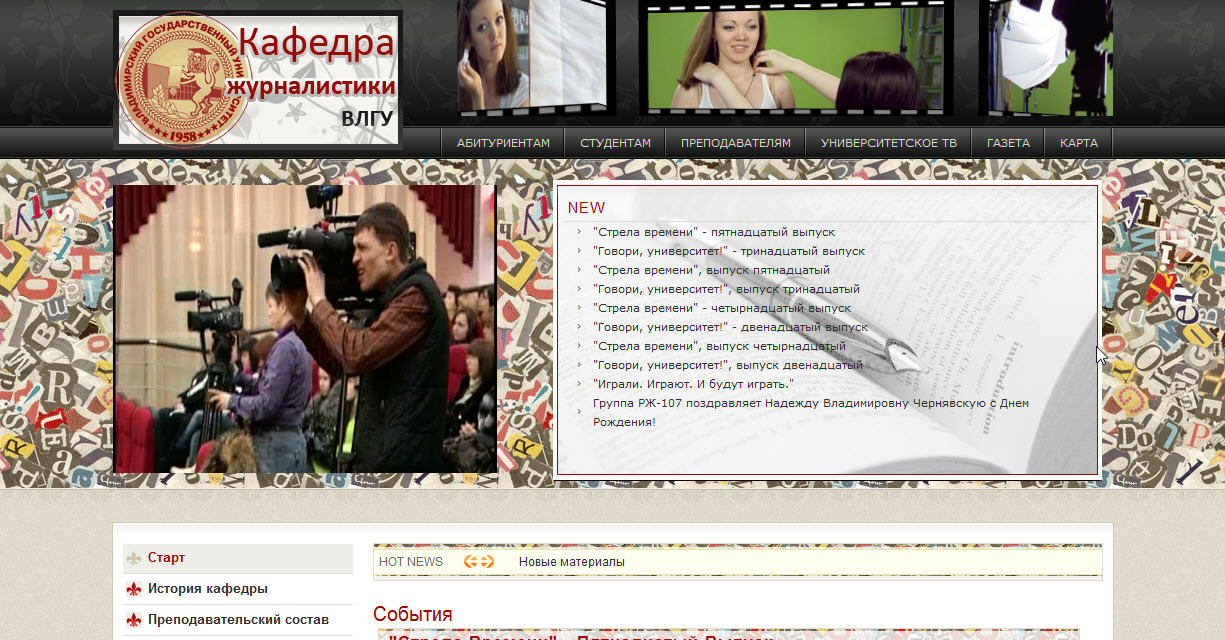
Task: Open "Стрела времени" - четырнадцатый выпуск link
Action: [x=721, y=308]
